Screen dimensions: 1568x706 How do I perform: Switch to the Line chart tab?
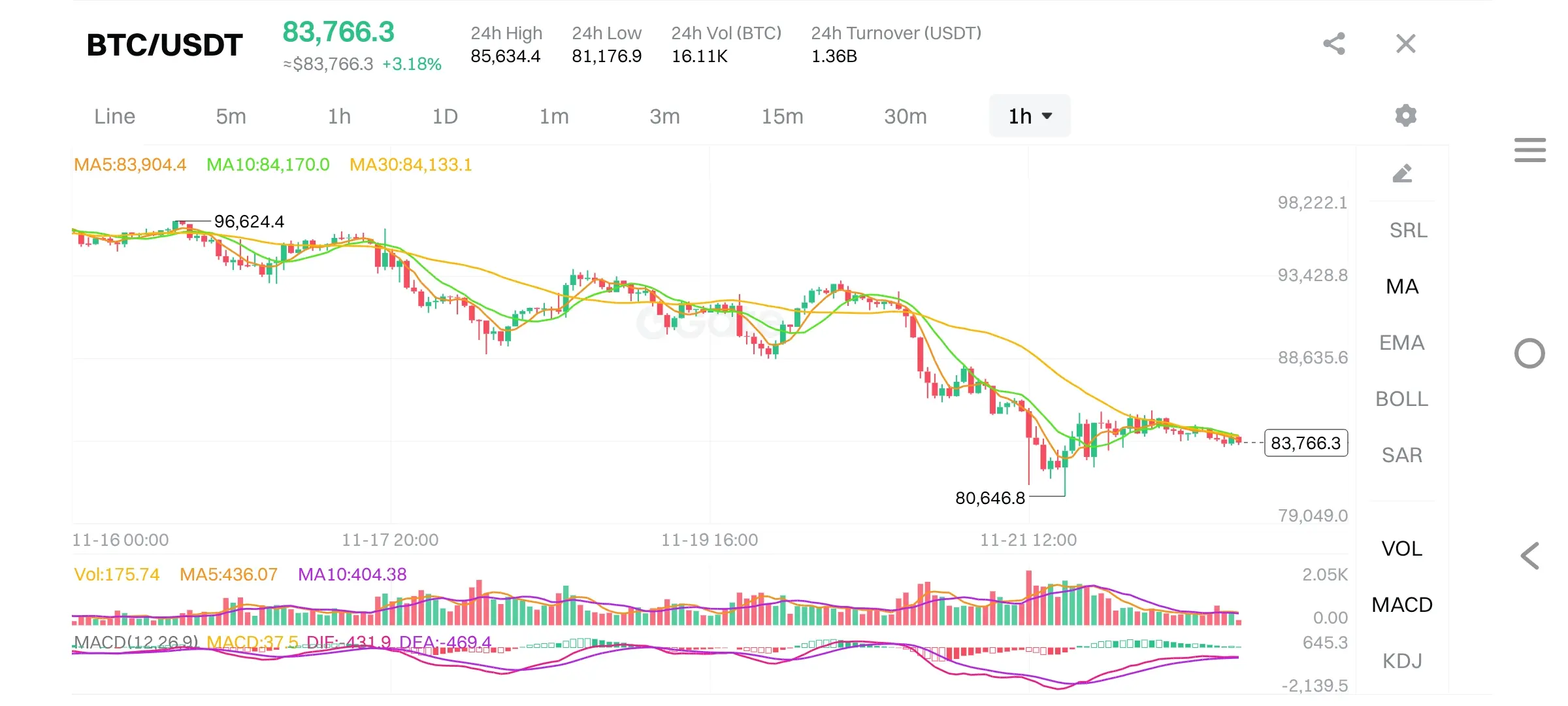click(115, 116)
